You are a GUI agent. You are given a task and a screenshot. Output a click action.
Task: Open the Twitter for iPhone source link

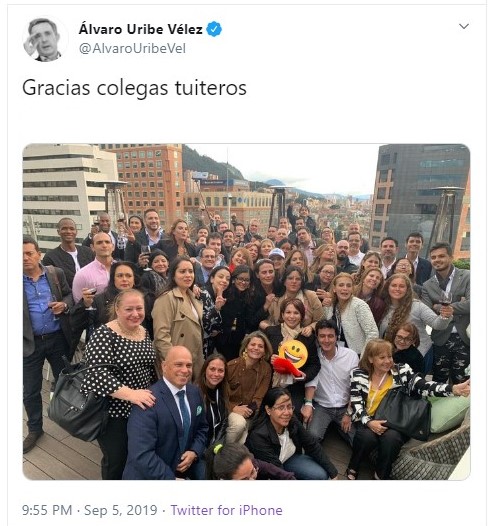226,510
